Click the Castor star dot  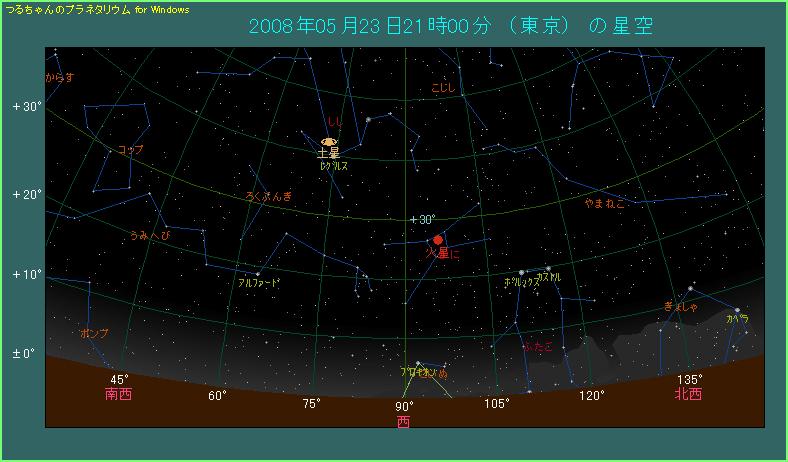(x=548, y=267)
